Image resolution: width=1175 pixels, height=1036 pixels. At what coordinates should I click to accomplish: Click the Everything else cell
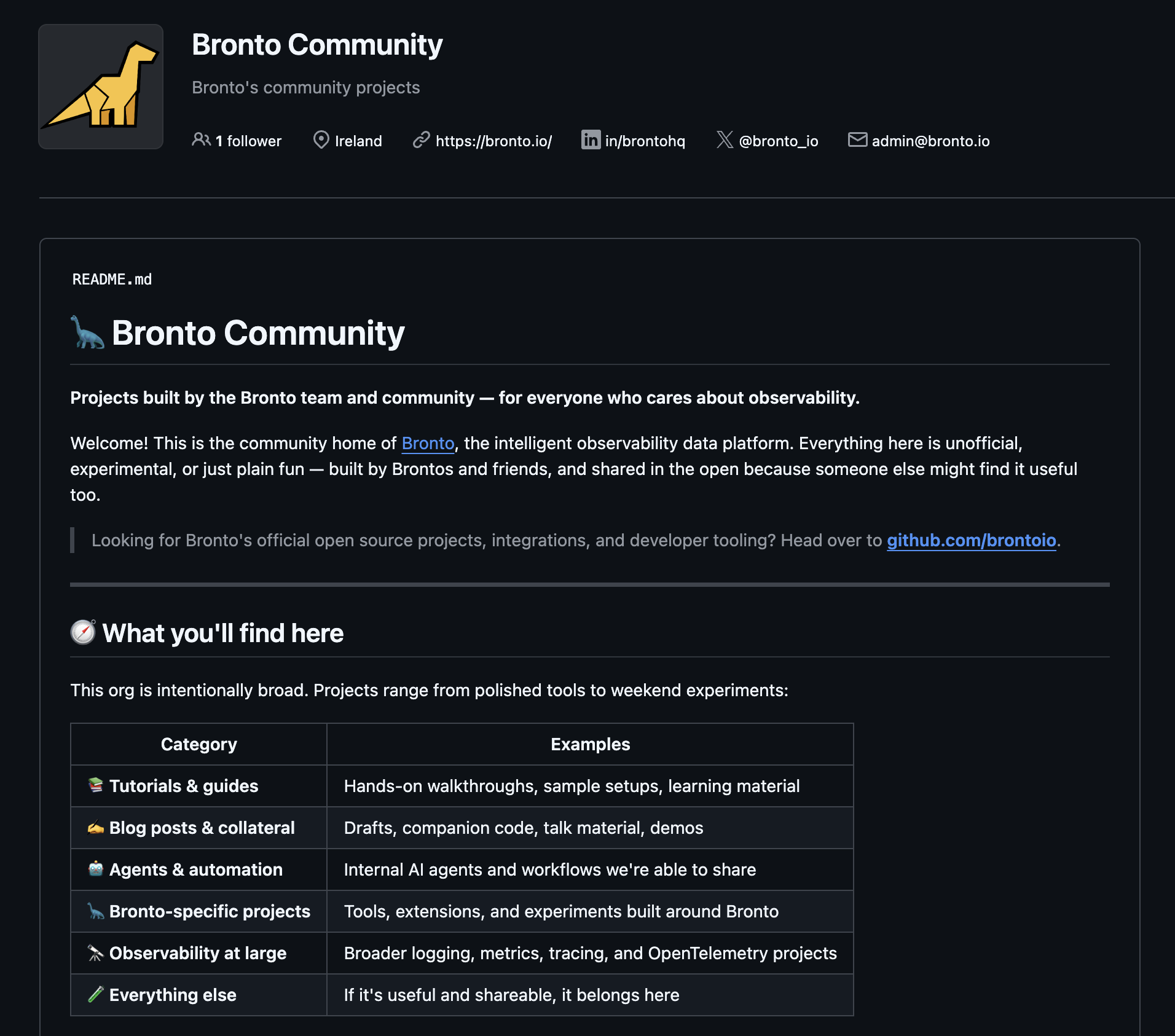198,995
